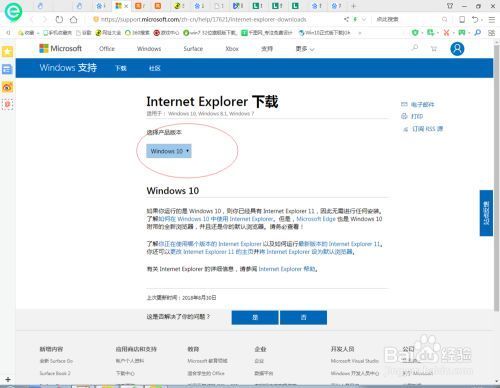This screenshot has width=500, height=388.
Task: Open the Surface menu item
Action: pyautogui.click(x=193, y=49)
